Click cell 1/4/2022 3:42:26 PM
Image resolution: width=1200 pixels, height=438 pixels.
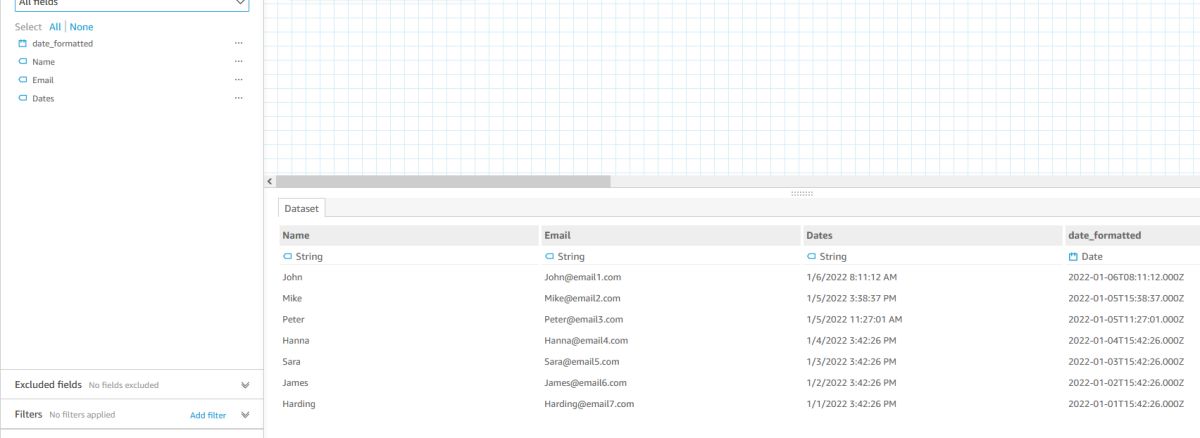tap(851, 340)
